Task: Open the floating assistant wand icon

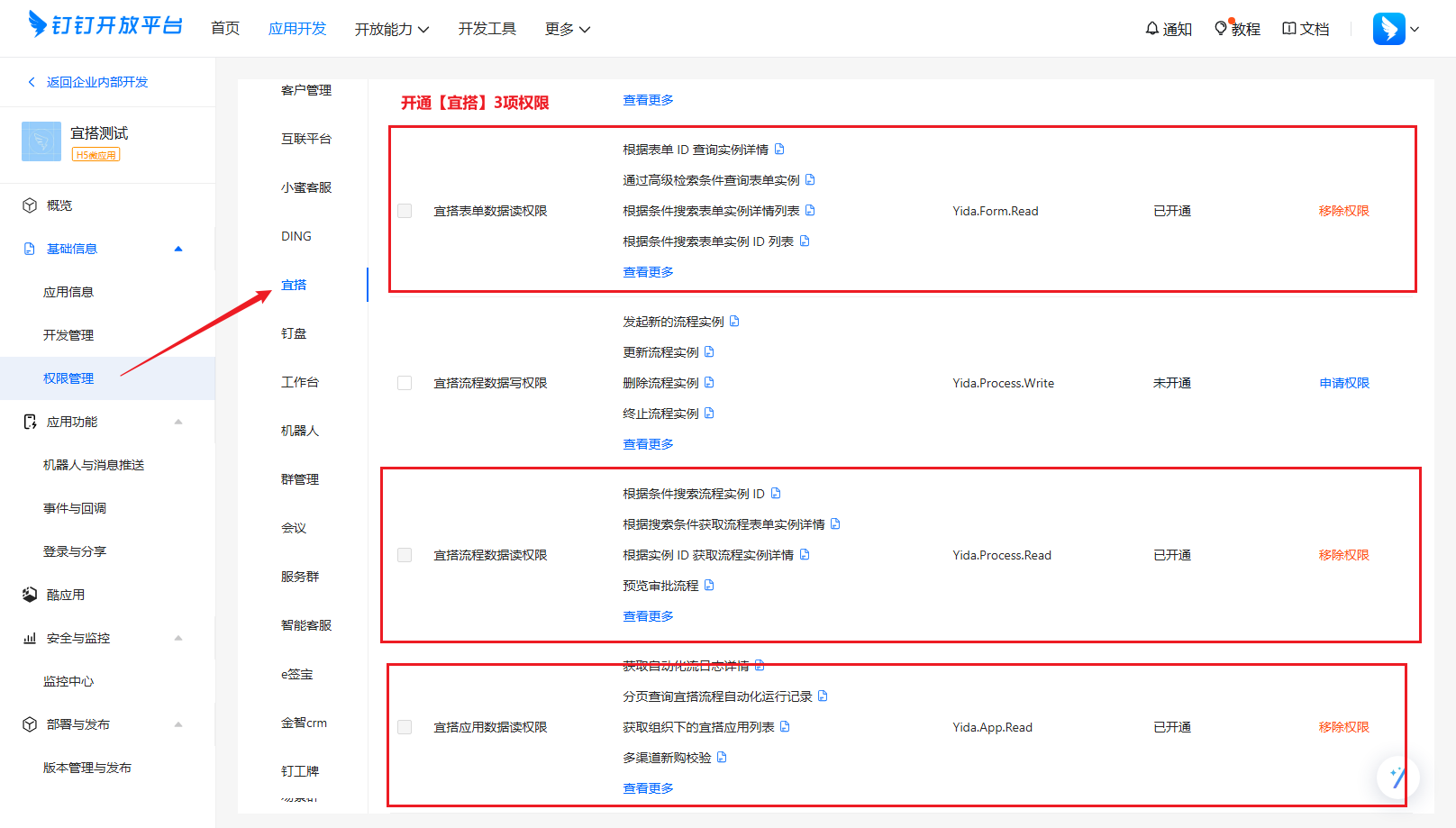Action: (x=1397, y=778)
